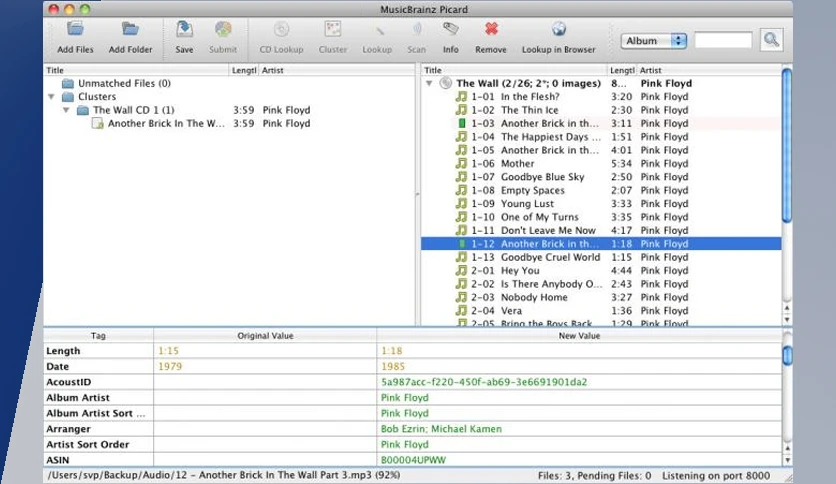The width and height of the screenshot is (836, 484).
Task: Click the note icon for 2-04 Vera
Action: pos(461,311)
